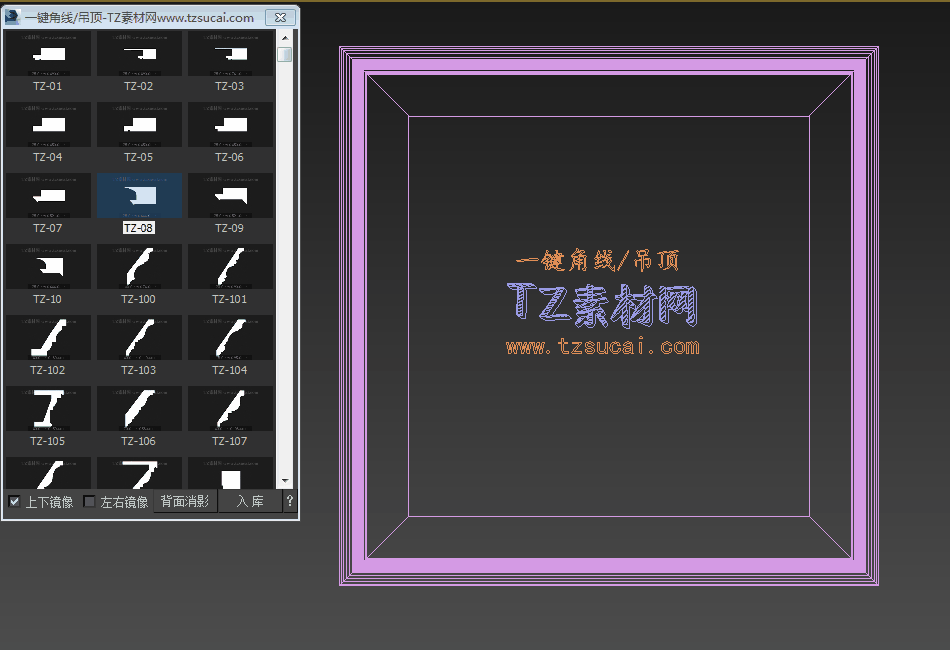Pick the TZ-106 profile thumbnail
Image resolution: width=950 pixels, height=650 pixels.
(139, 409)
